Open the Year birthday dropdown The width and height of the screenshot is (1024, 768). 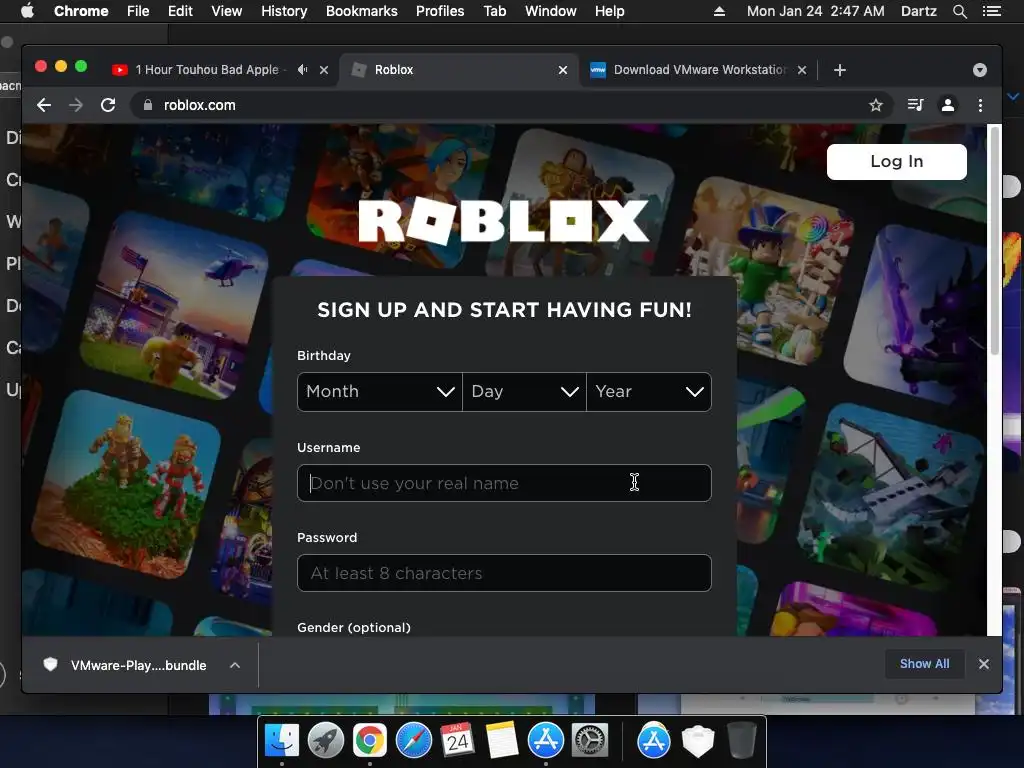[649, 392]
